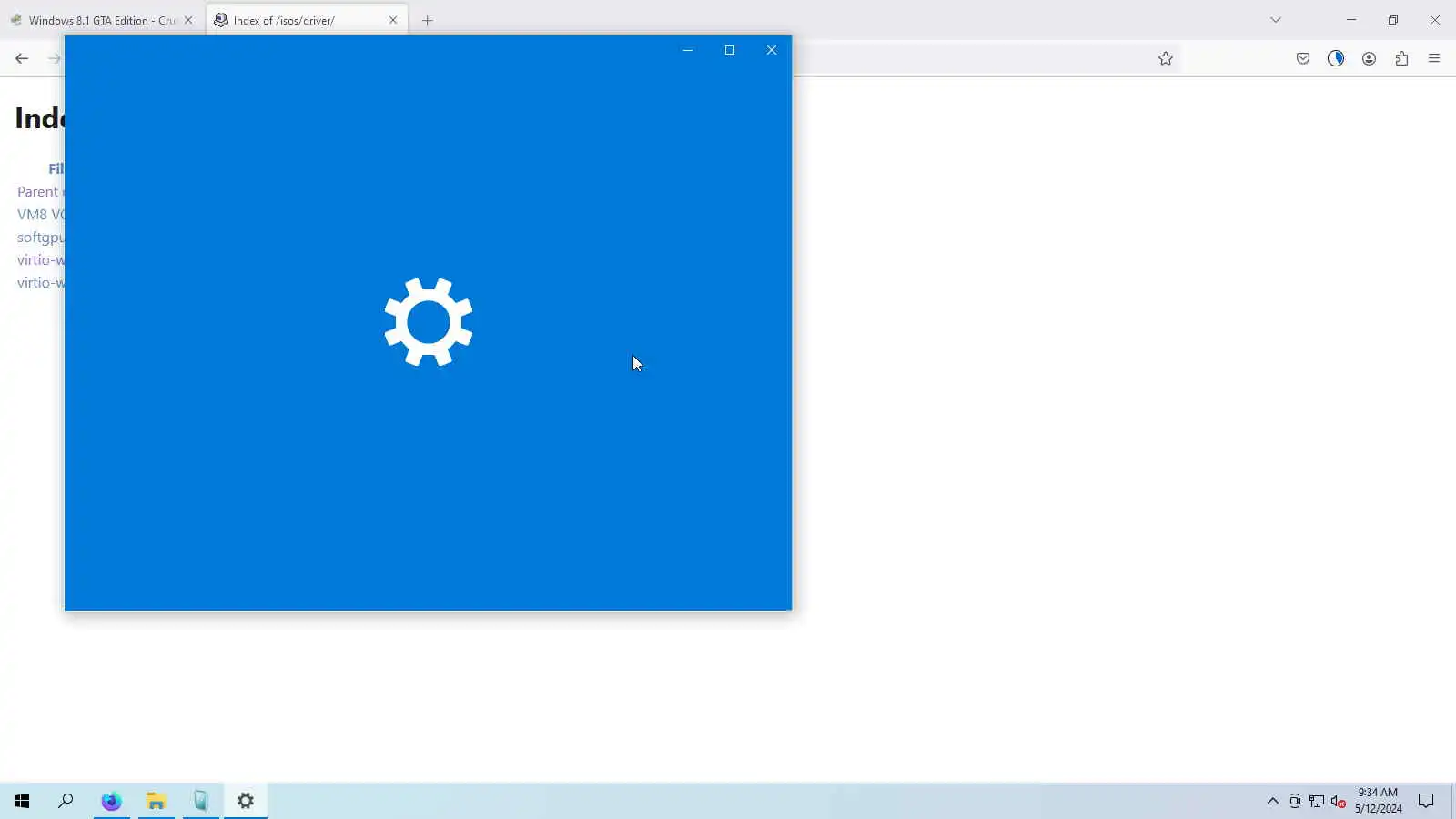Open the Firefox account profile icon
The height and width of the screenshot is (819, 1456).
(1369, 58)
